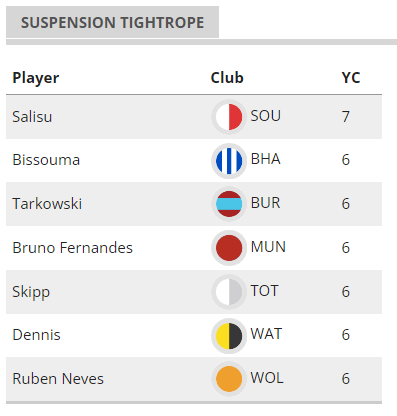Click the Brighton blue striped club badge
Image resolution: width=397 pixels, height=416 pixels.
tap(229, 161)
